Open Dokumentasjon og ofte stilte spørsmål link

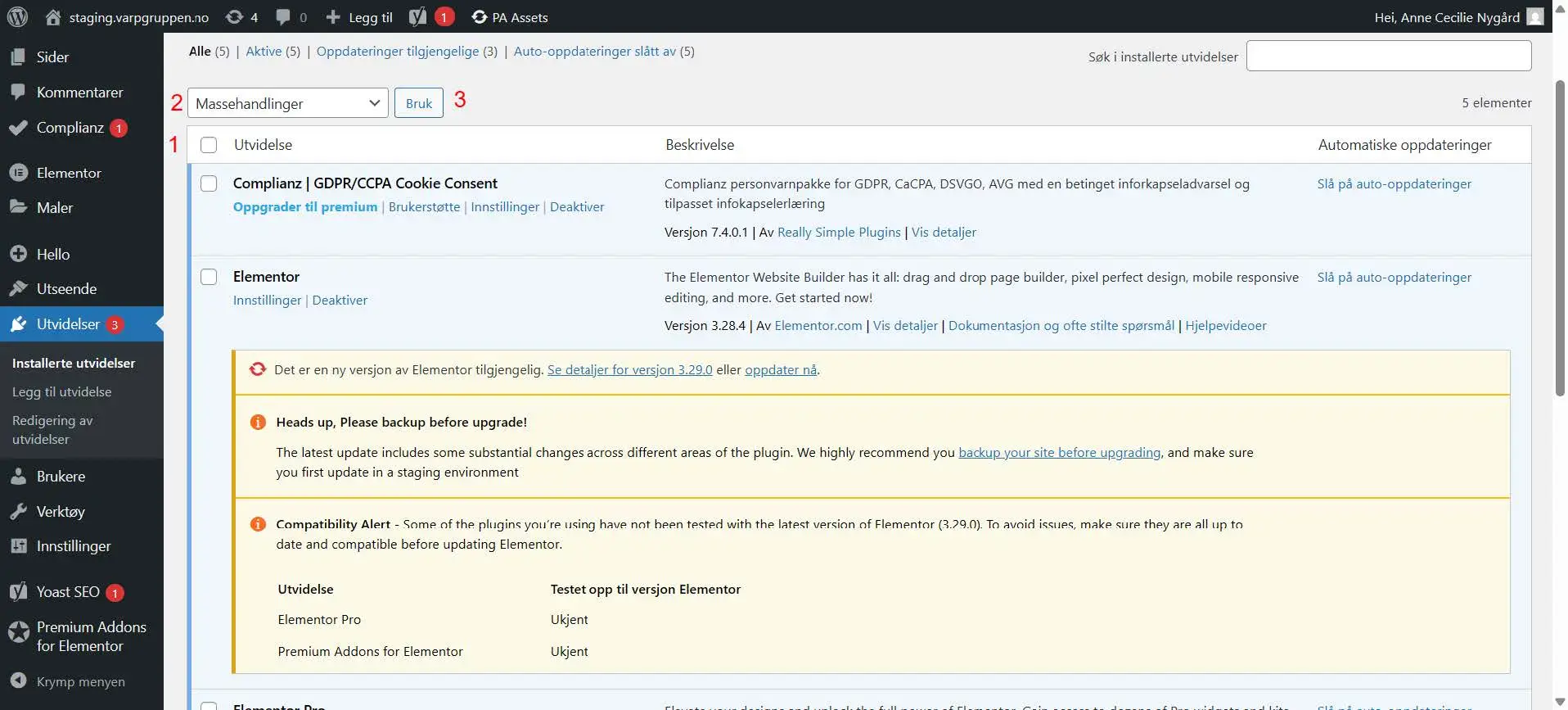point(1061,325)
